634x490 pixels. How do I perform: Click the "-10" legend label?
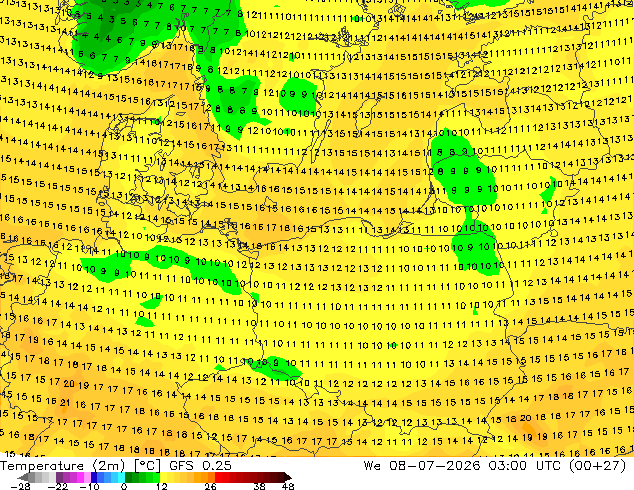click(90, 486)
